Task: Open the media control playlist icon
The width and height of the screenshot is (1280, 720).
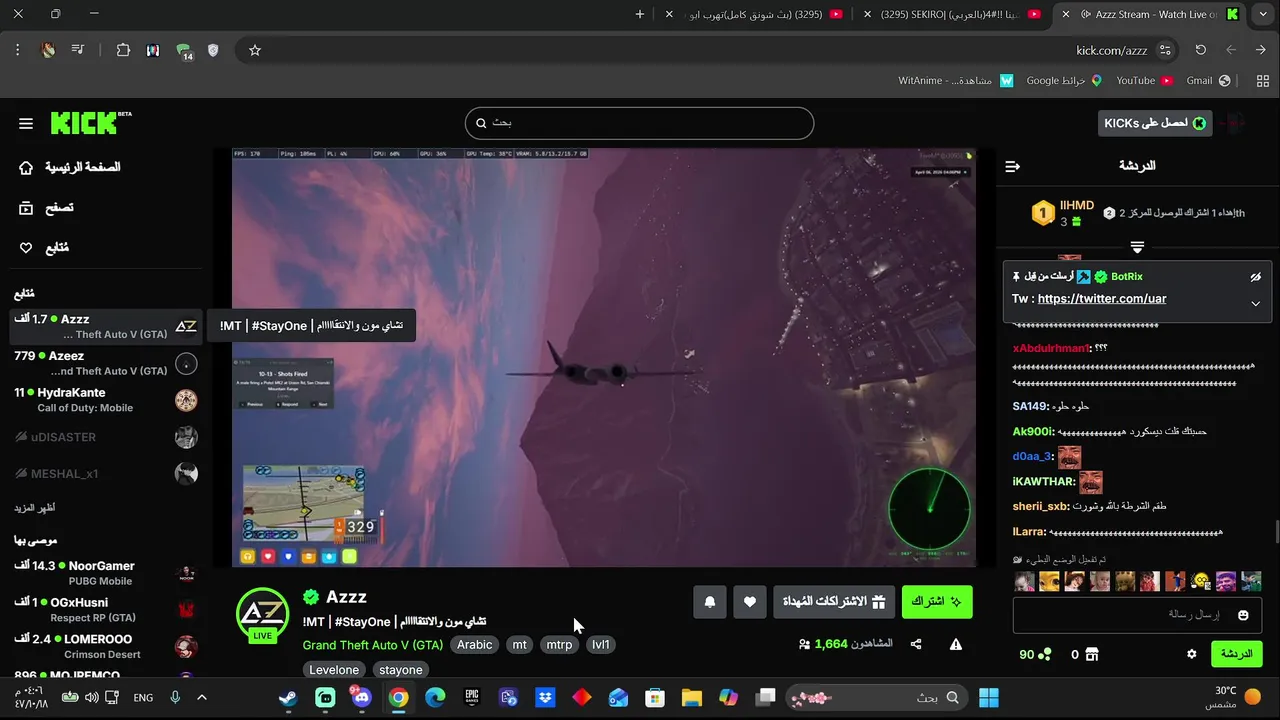Action: (78, 50)
